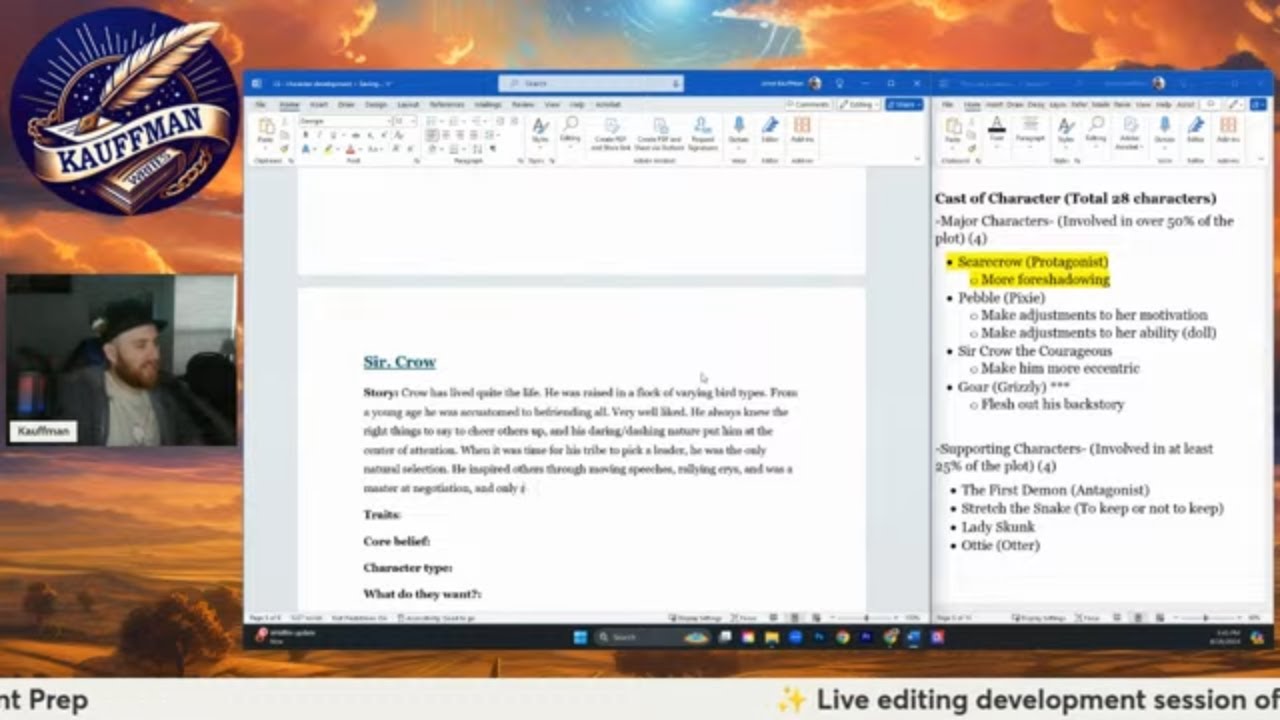The image size is (1280, 720).
Task: Toggle Italic in the left Word ribbon
Action: click(318, 135)
